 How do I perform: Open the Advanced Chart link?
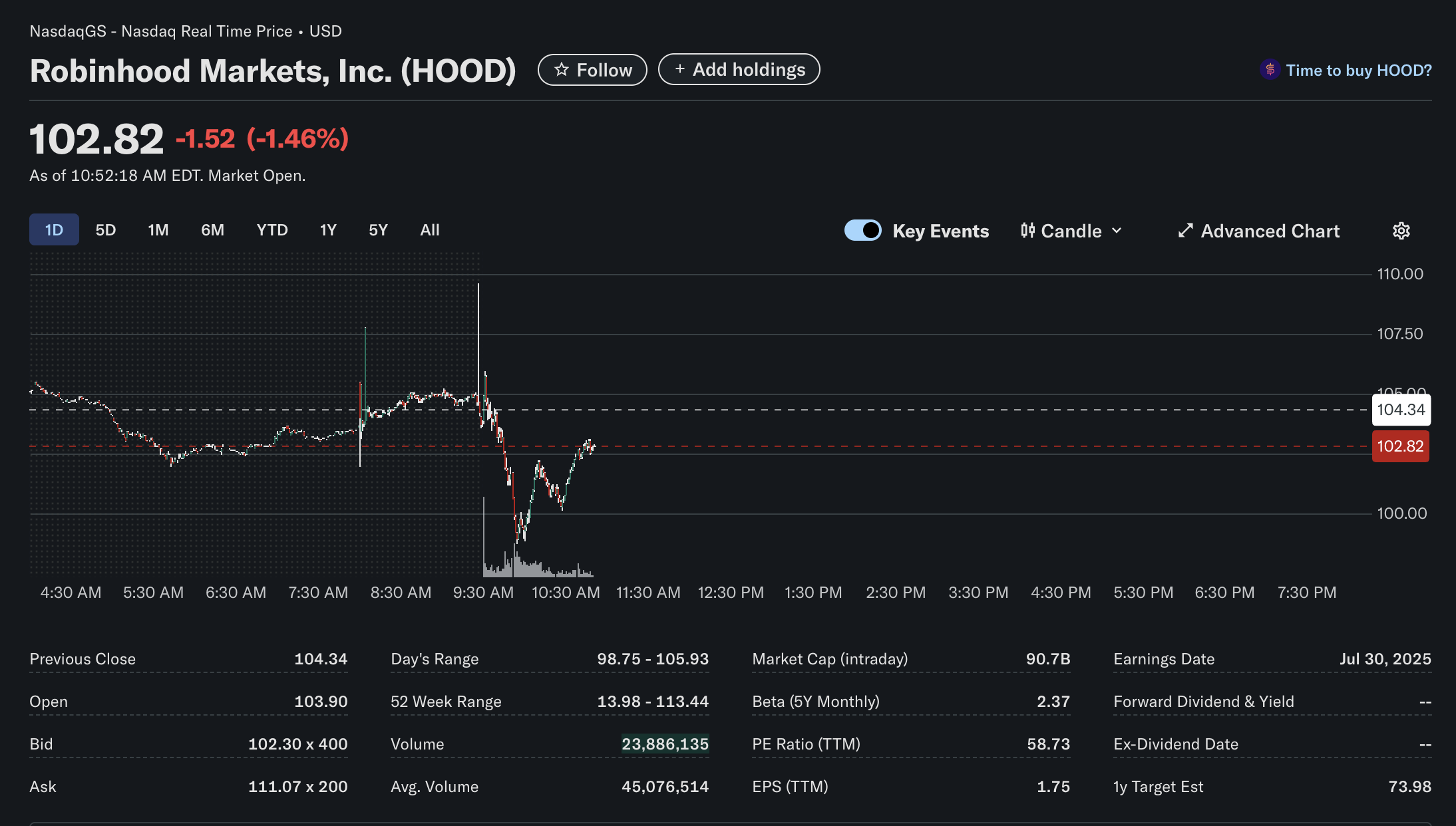point(1258,231)
